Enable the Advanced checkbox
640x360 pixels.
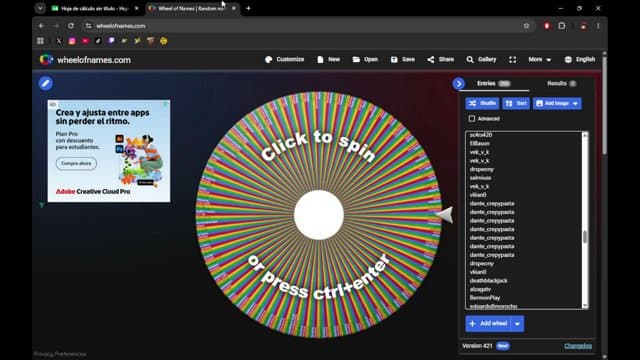pos(472,119)
